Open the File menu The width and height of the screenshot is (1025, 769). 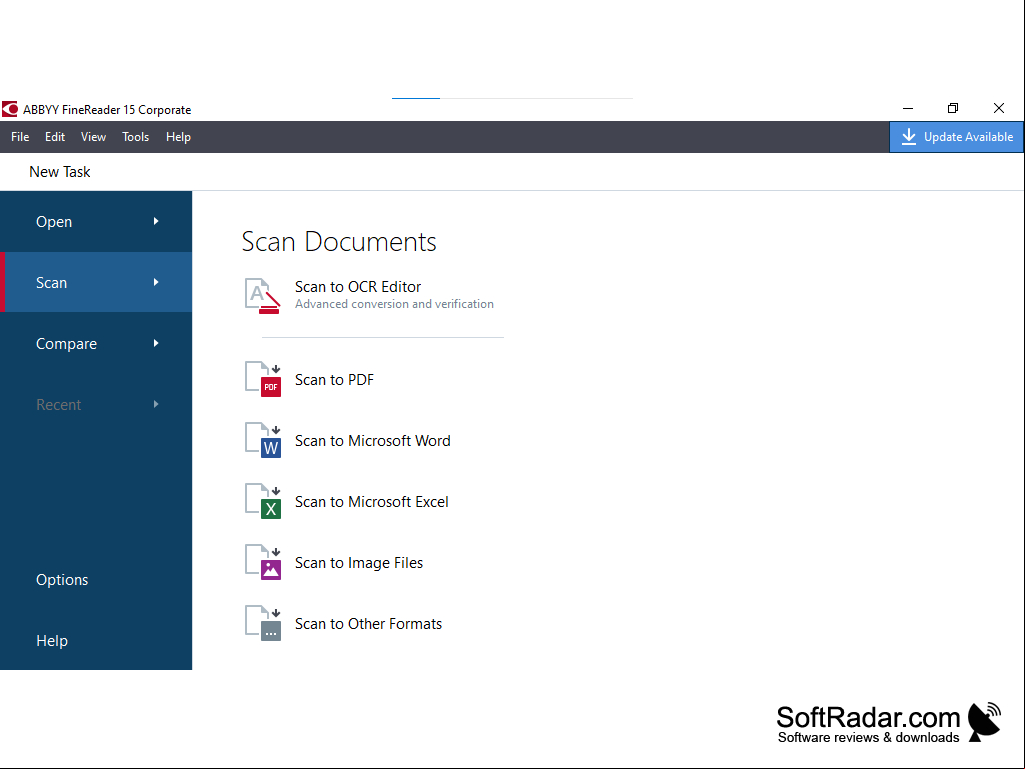20,137
